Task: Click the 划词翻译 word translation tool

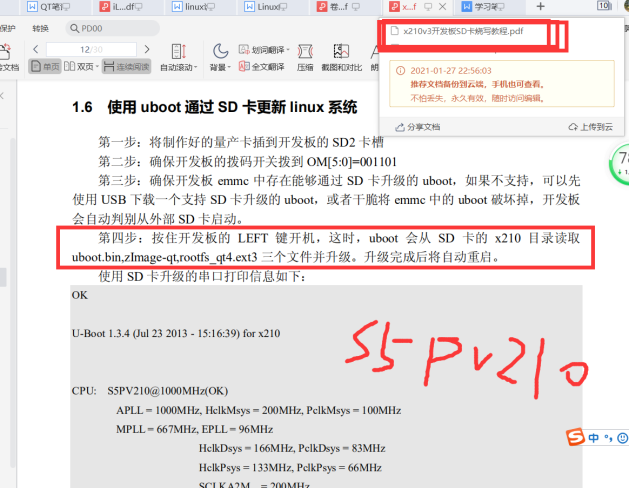Action: [262, 50]
